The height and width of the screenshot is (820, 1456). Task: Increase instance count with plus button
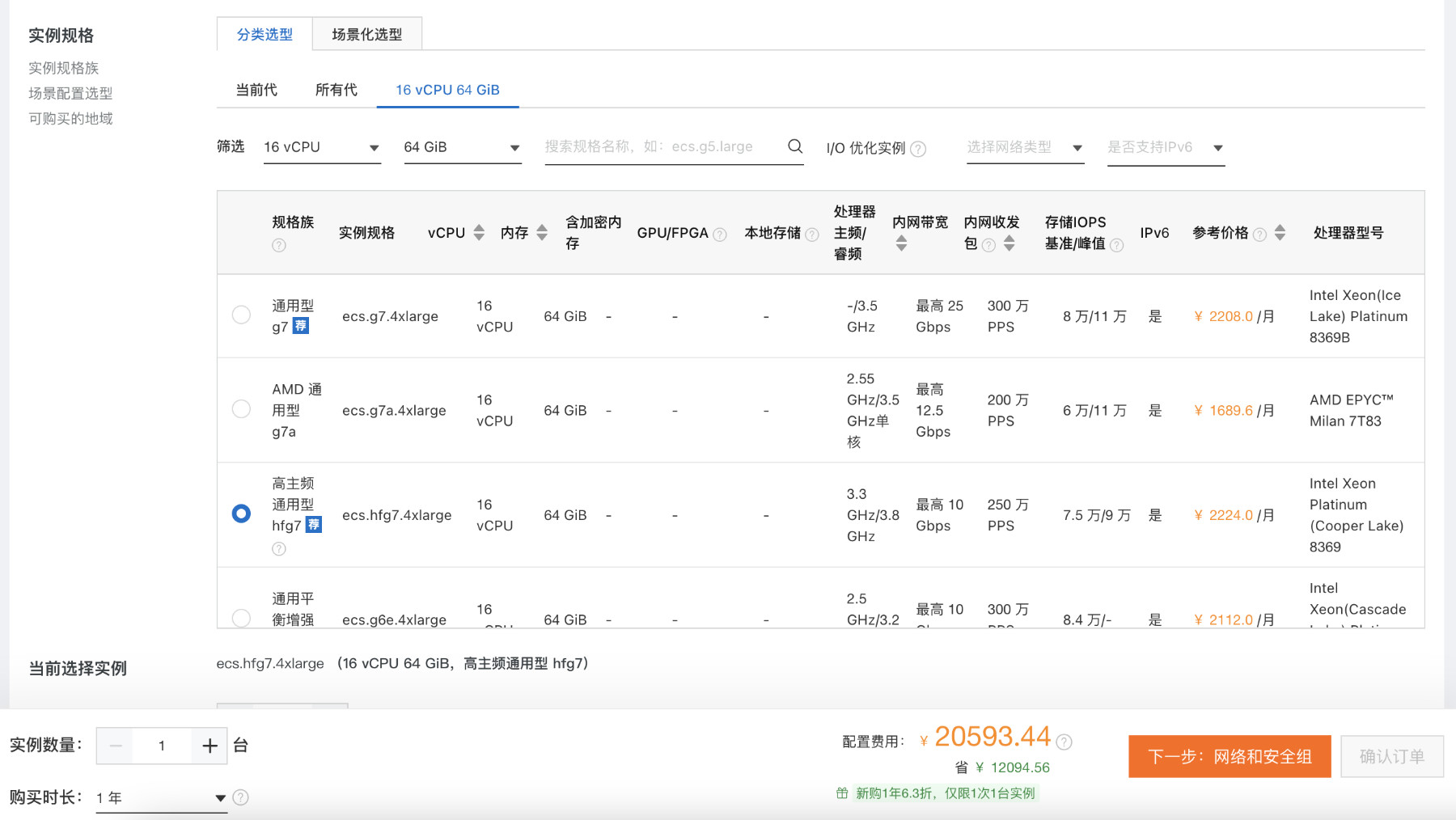coord(210,746)
